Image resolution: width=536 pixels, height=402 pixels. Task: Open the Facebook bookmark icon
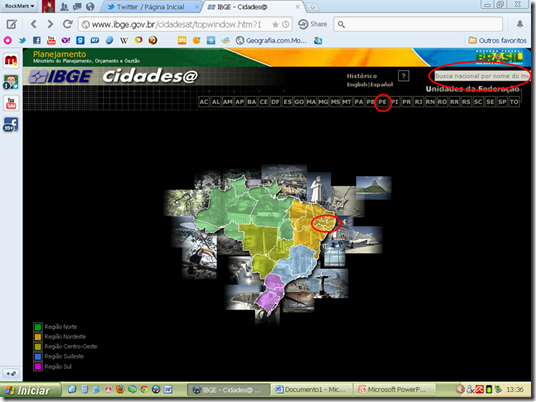click(x=37, y=41)
